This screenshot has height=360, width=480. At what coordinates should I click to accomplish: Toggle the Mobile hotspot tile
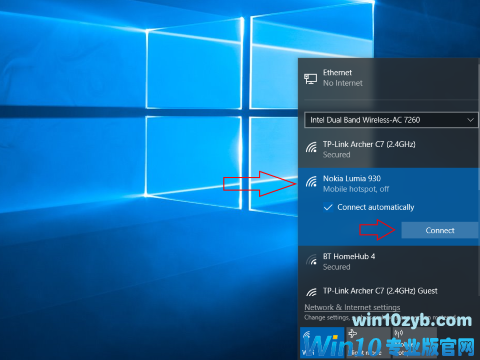coord(415,343)
